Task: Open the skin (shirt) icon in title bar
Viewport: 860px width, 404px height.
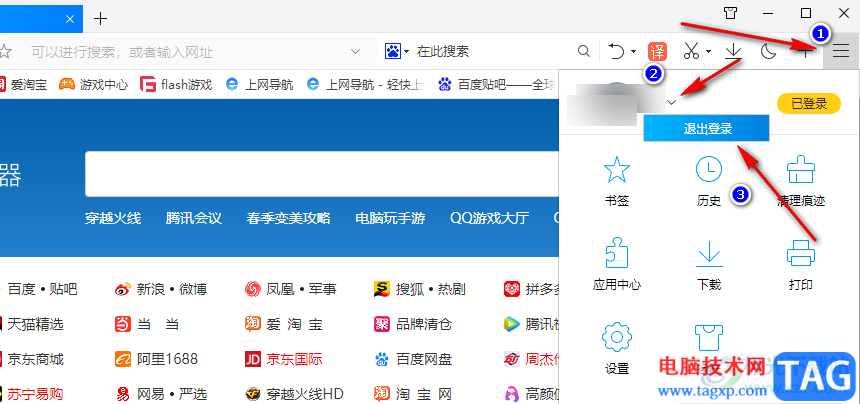Action: pos(731,14)
